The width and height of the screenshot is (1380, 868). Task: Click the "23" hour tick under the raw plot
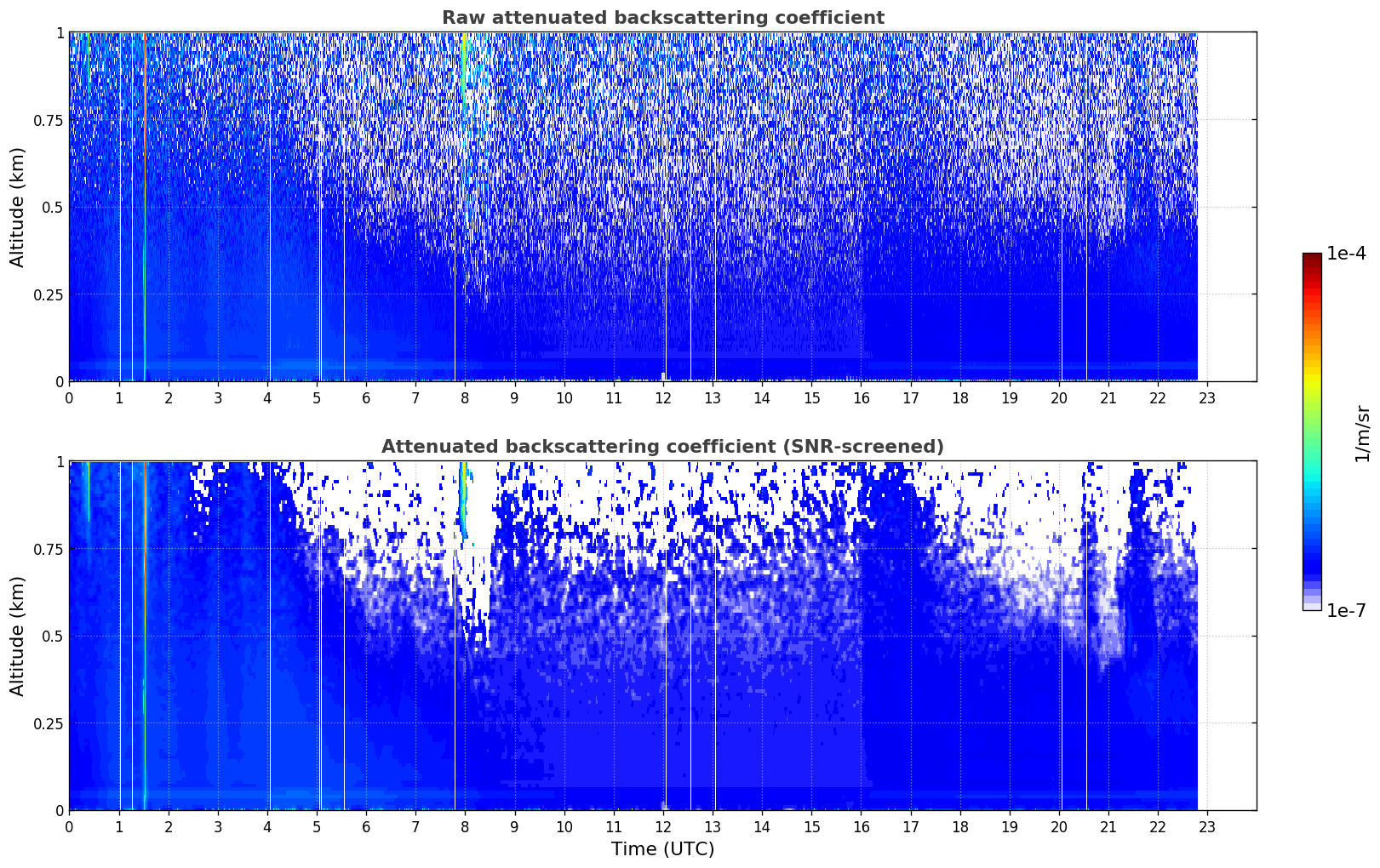coord(1207,397)
